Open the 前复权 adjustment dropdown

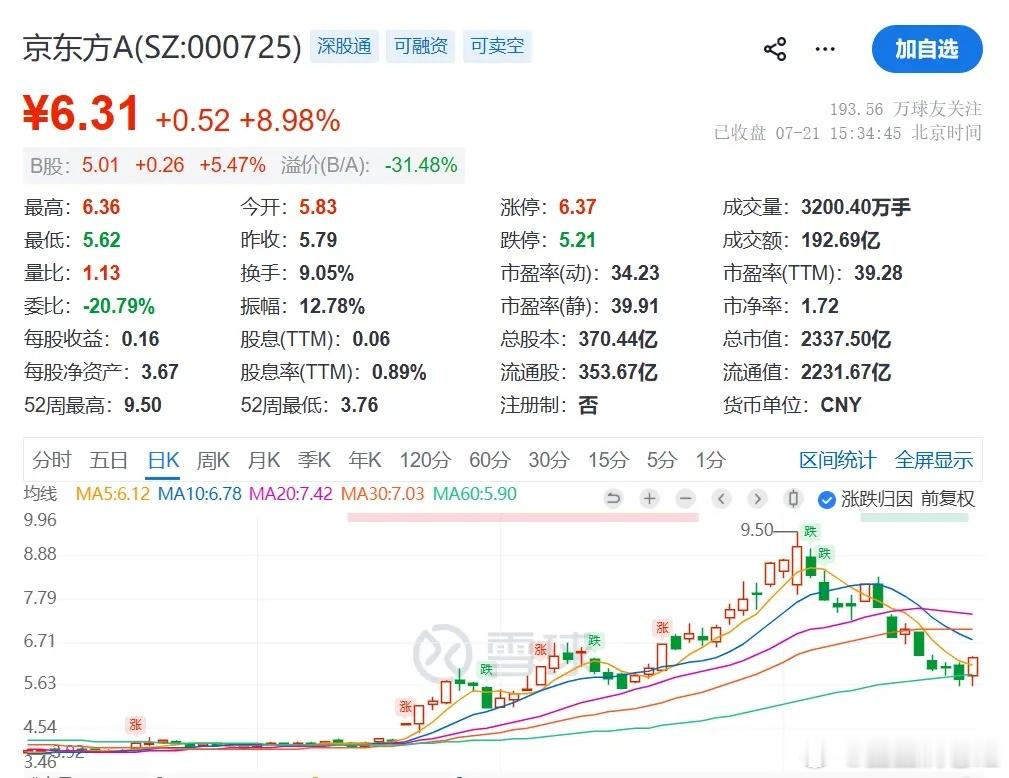pos(947,499)
